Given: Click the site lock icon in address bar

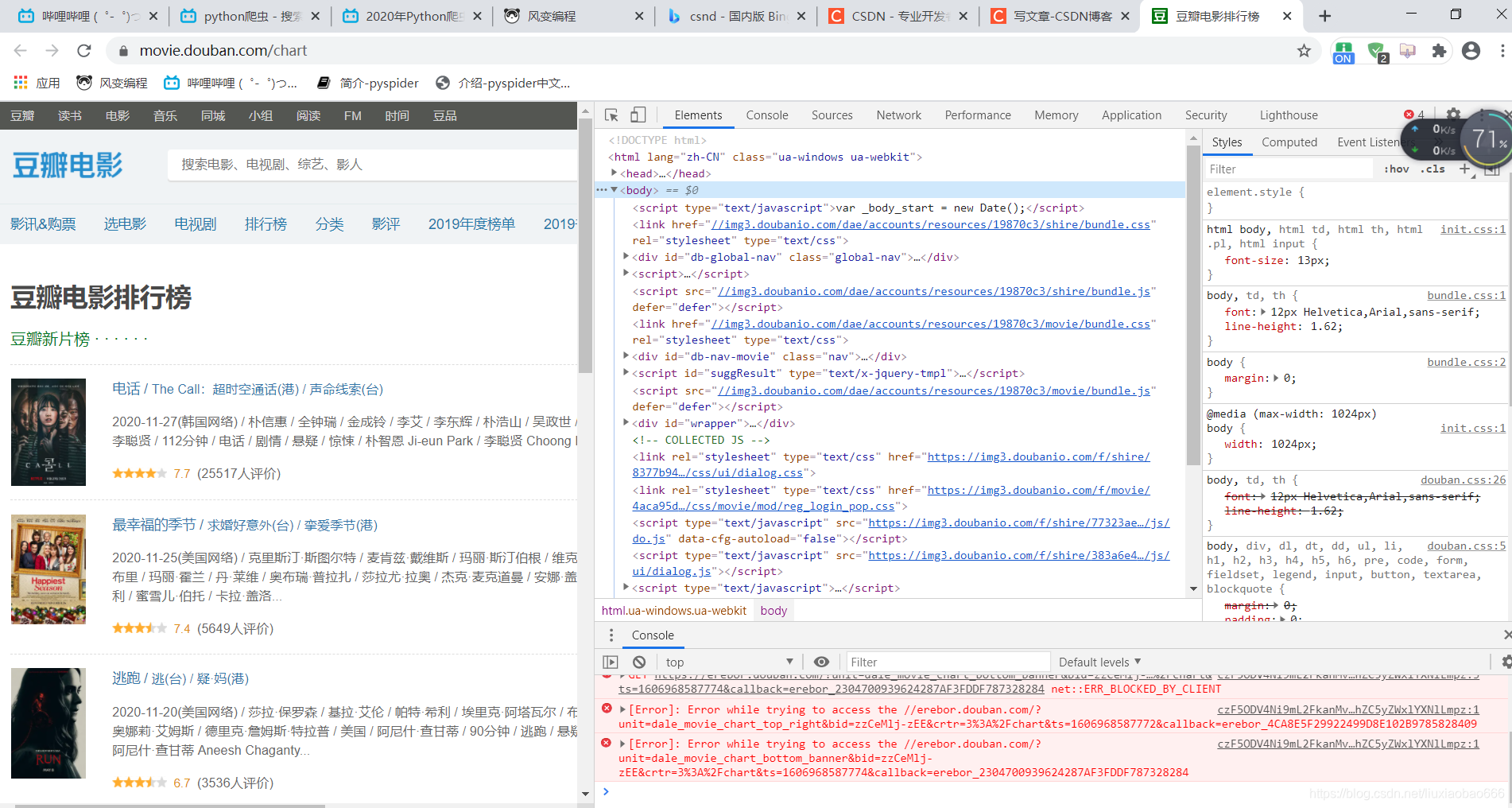Looking at the screenshot, I should point(123,51).
